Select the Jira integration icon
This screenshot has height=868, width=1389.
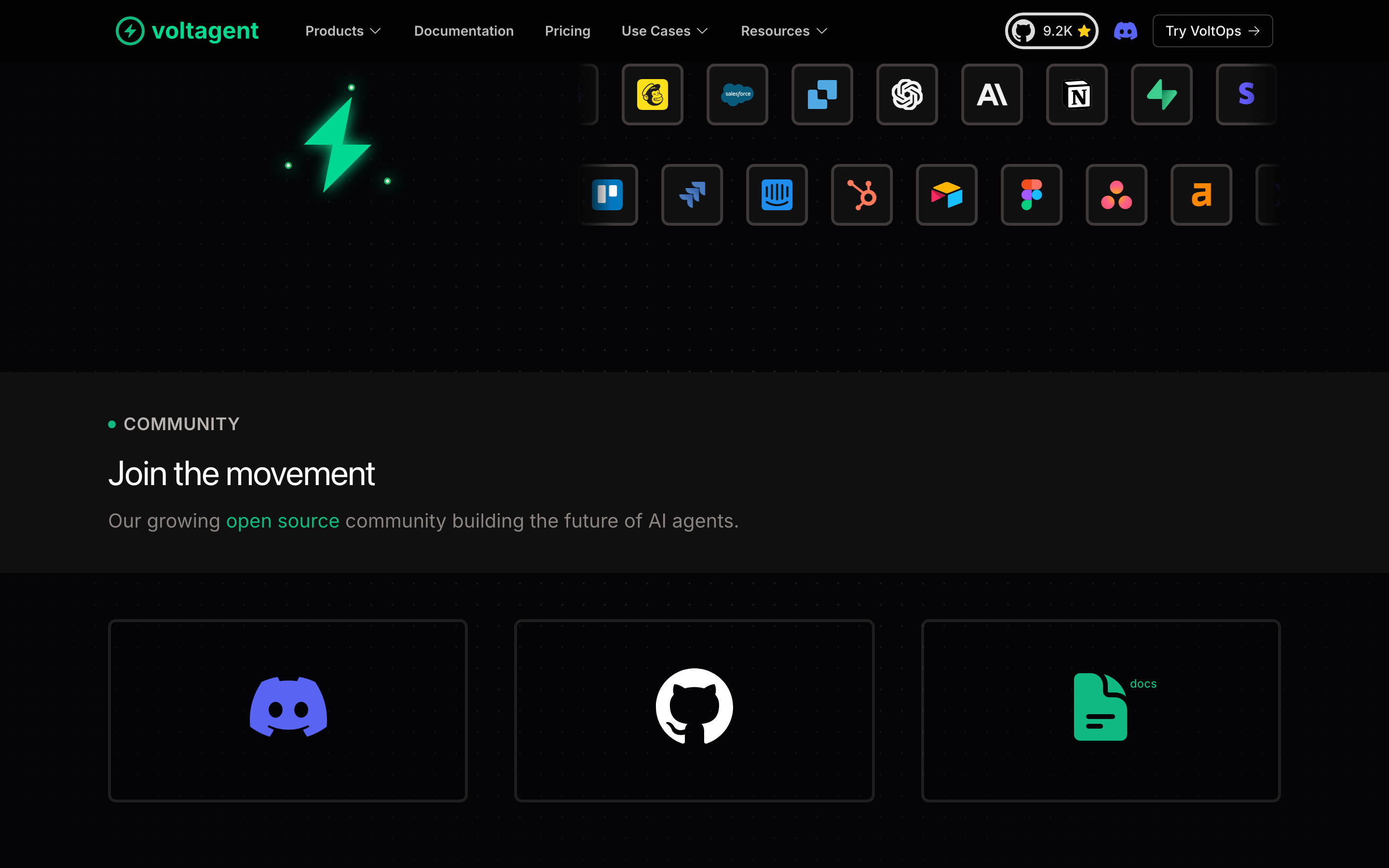(x=692, y=195)
